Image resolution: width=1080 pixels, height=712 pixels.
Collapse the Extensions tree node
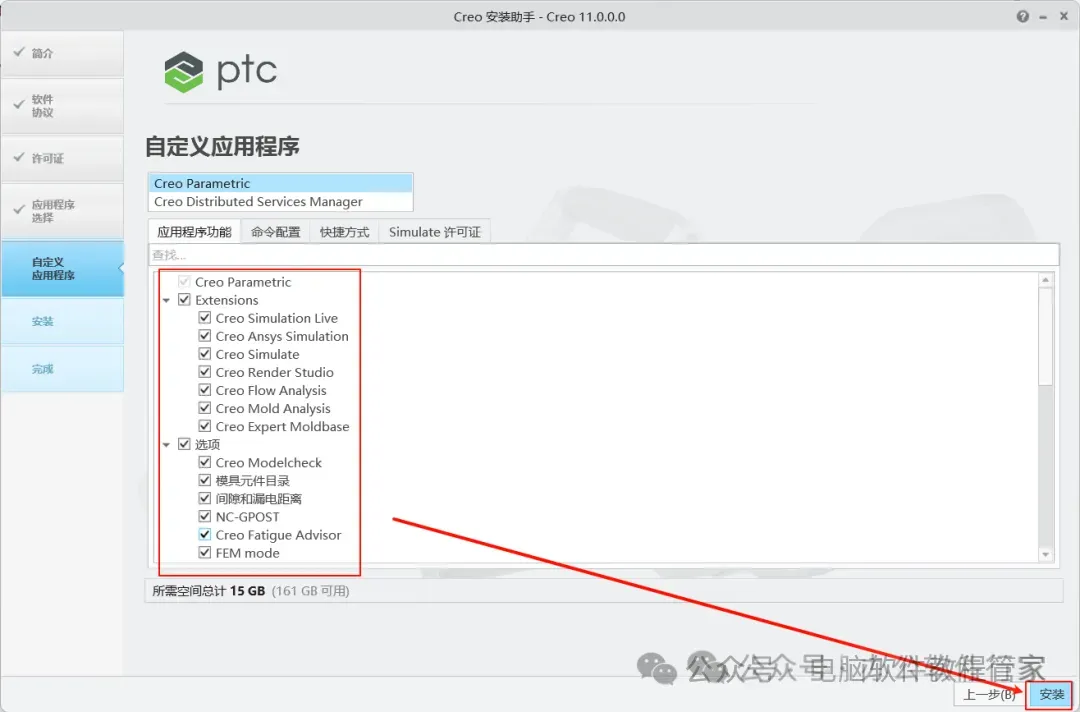pos(166,300)
